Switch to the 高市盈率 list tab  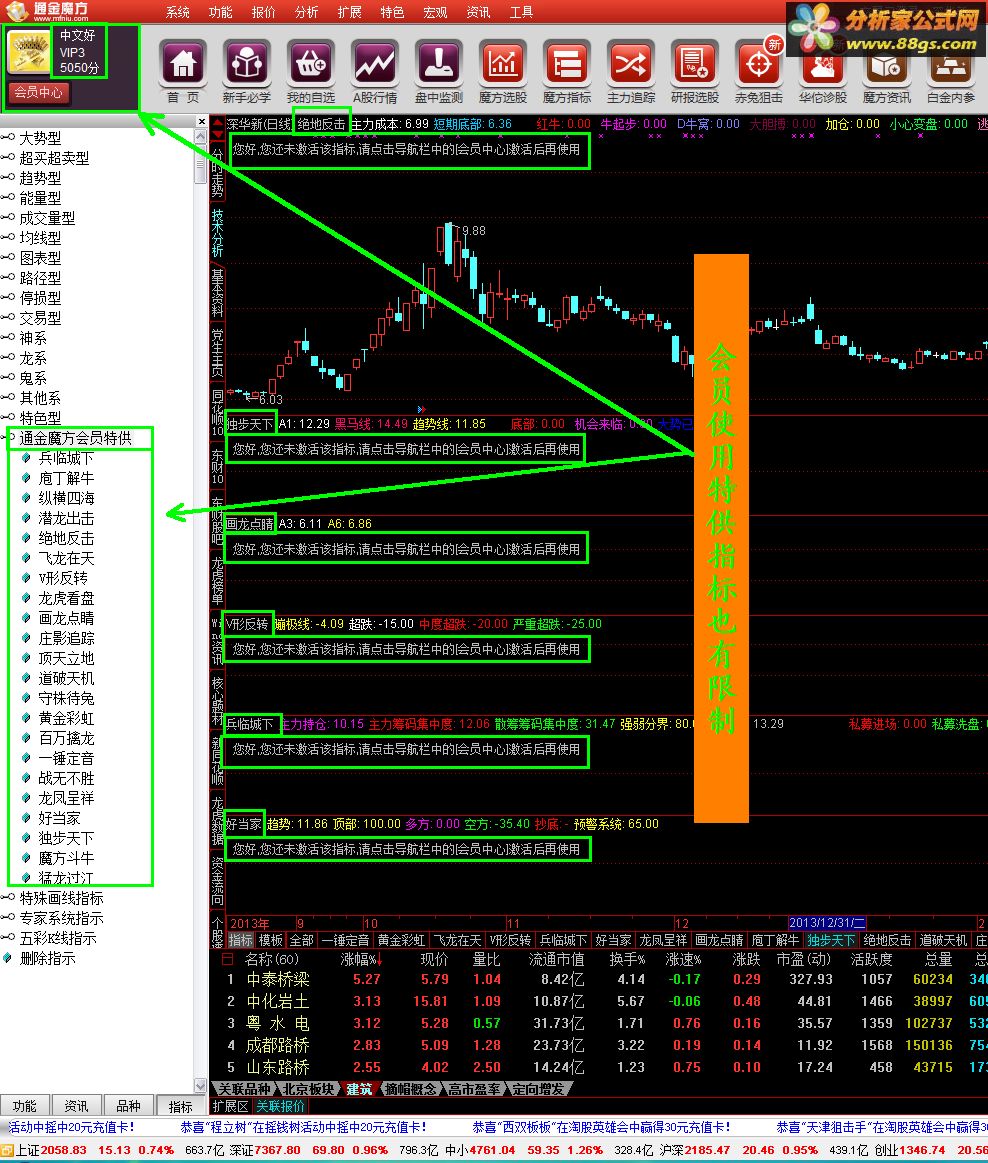coord(475,1089)
